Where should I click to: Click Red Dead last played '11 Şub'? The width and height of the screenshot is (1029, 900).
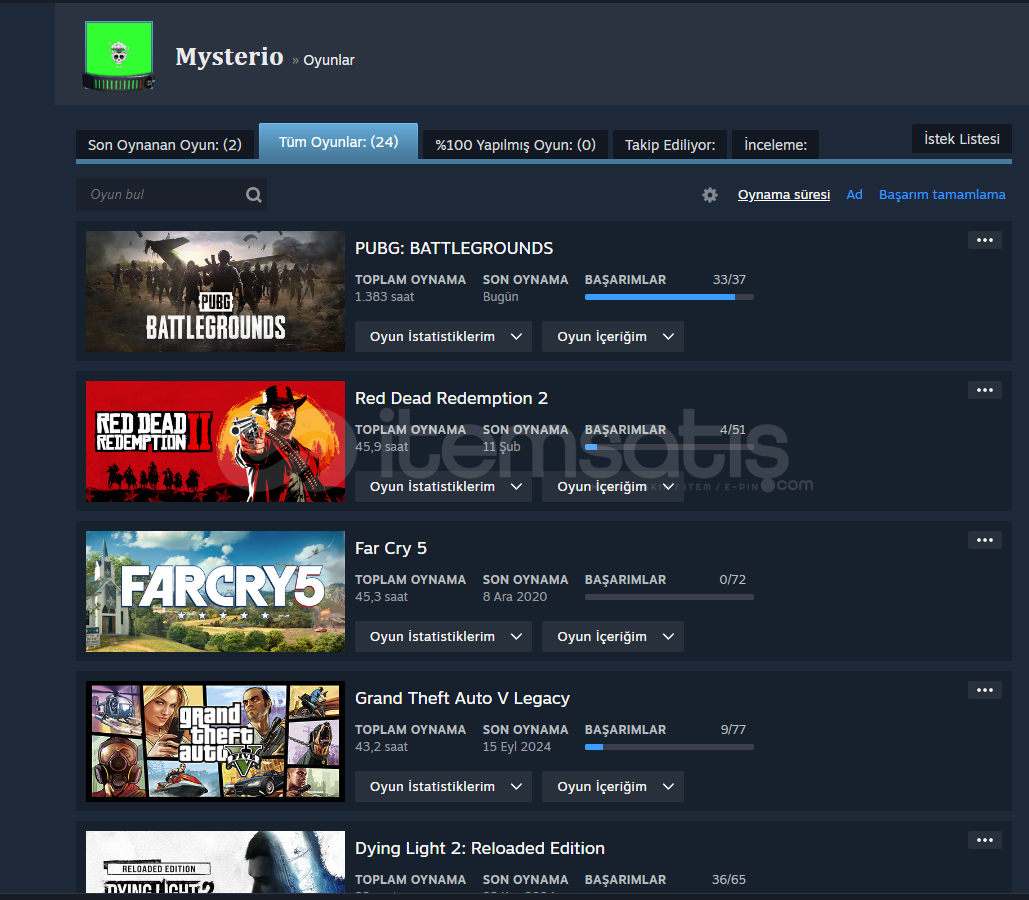(501, 446)
